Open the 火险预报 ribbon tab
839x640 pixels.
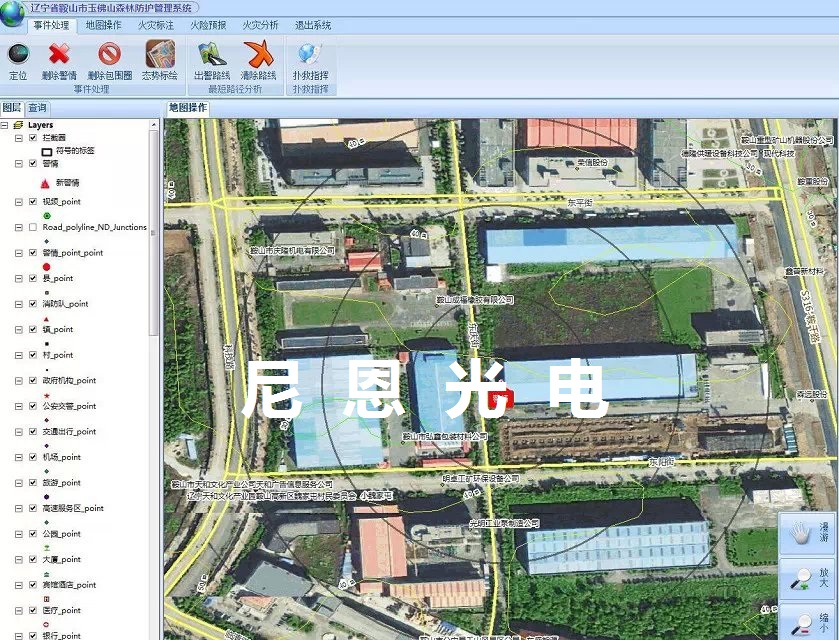point(208,25)
